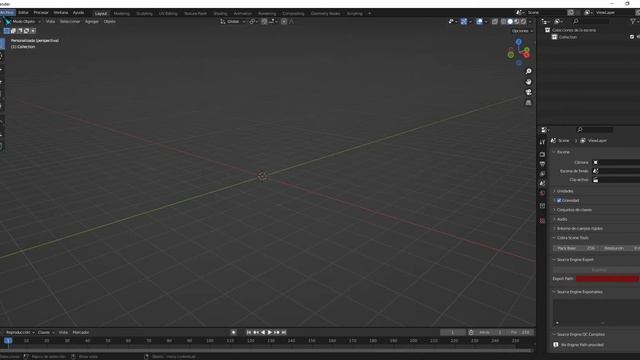Open the Output properties tab icon

[x=542, y=164]
